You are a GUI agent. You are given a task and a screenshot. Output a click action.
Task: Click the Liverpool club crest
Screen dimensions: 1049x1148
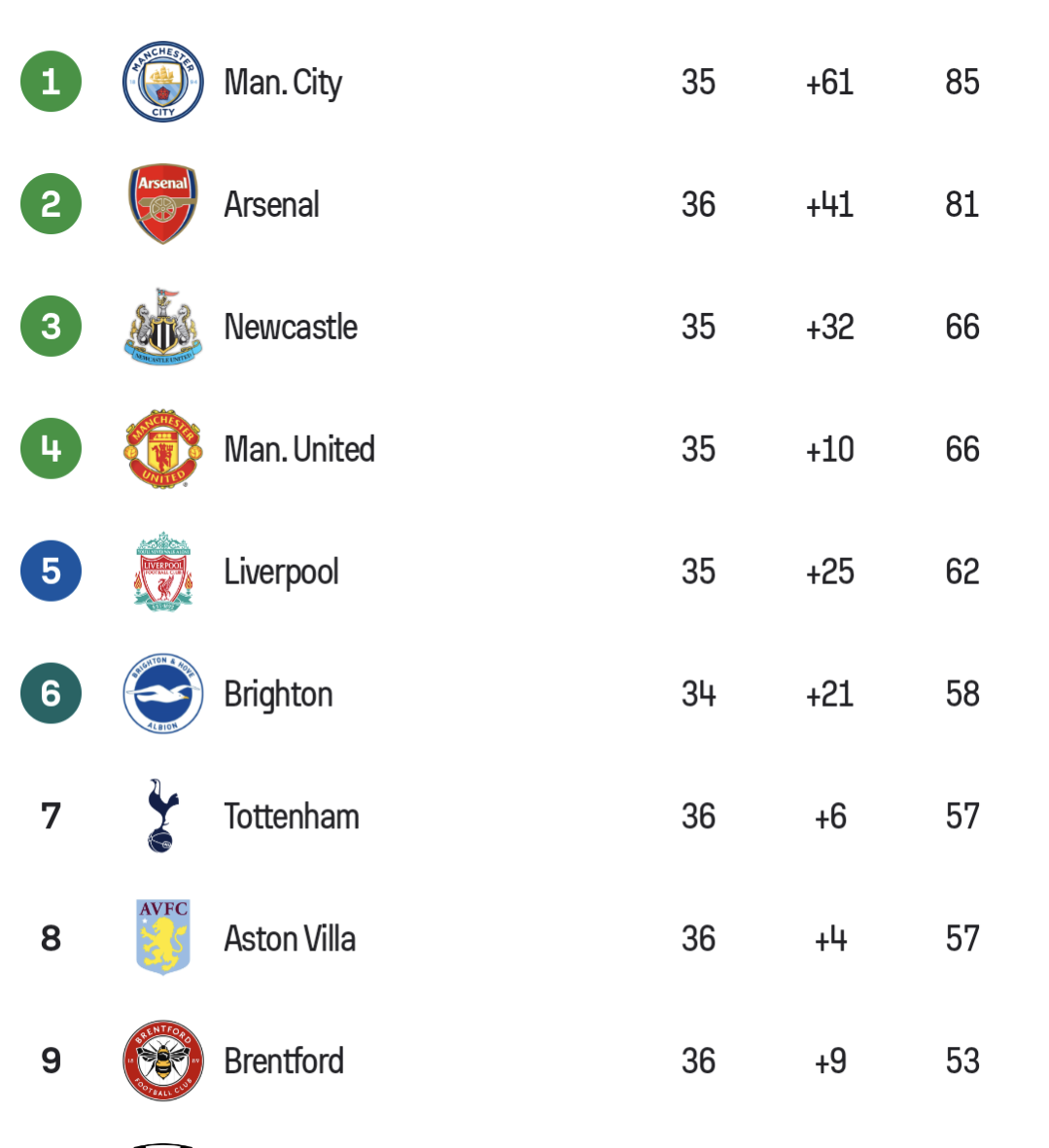coord(163,571)
